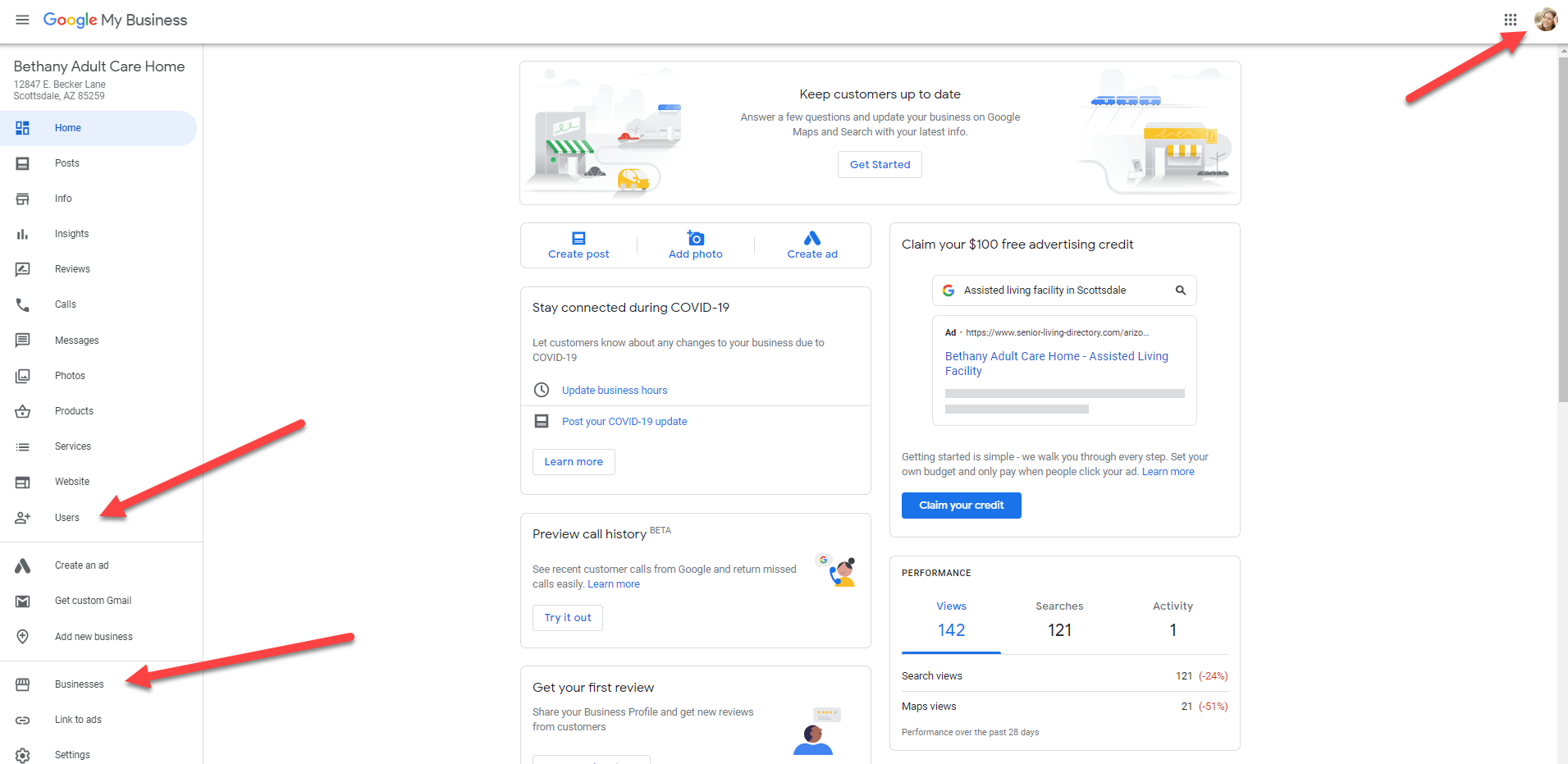Click the Website icon in sidebar
1568x764 pixels.
[22, 482]
